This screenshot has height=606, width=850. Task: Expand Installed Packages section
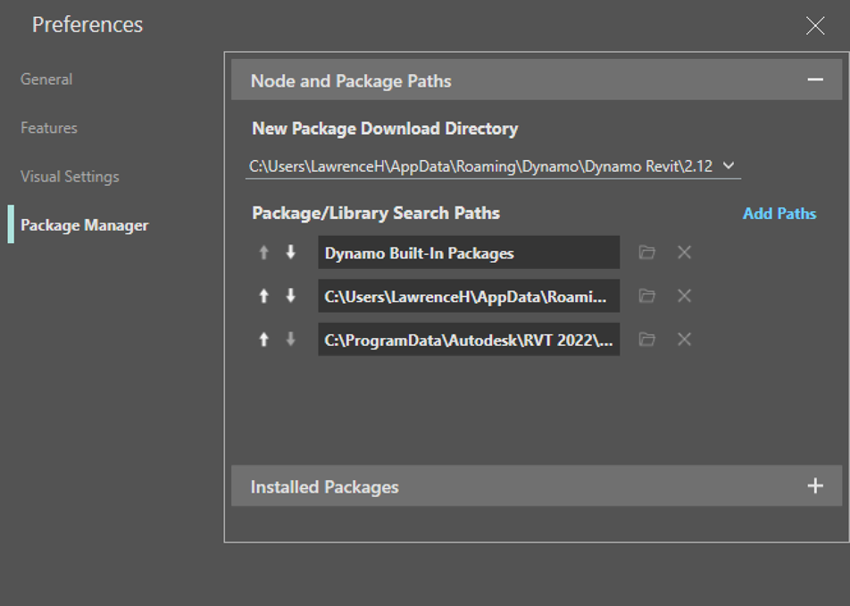click(x=815, y=486)
